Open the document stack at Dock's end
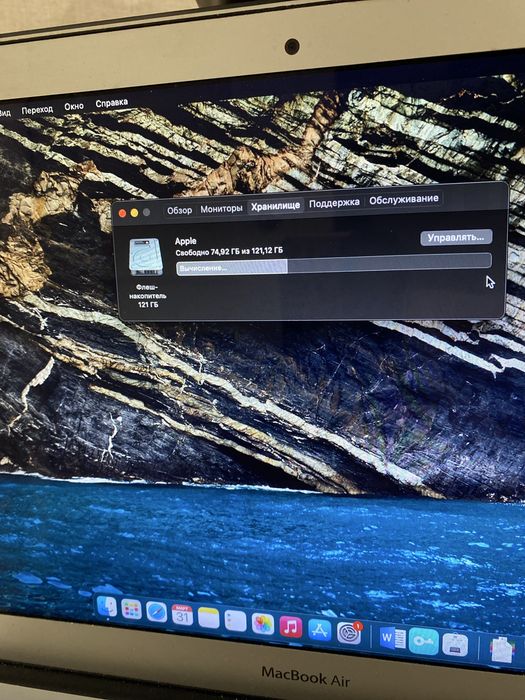The image size is (525, 700). pyautogui.click(x=502, y=650)
